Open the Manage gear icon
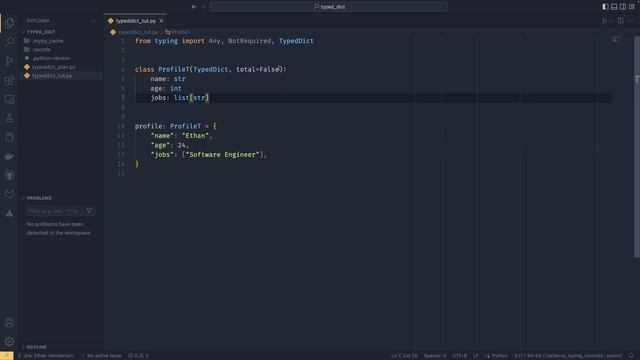The height and width of the screenshot is (360, 640). click(x=9, y=341)
